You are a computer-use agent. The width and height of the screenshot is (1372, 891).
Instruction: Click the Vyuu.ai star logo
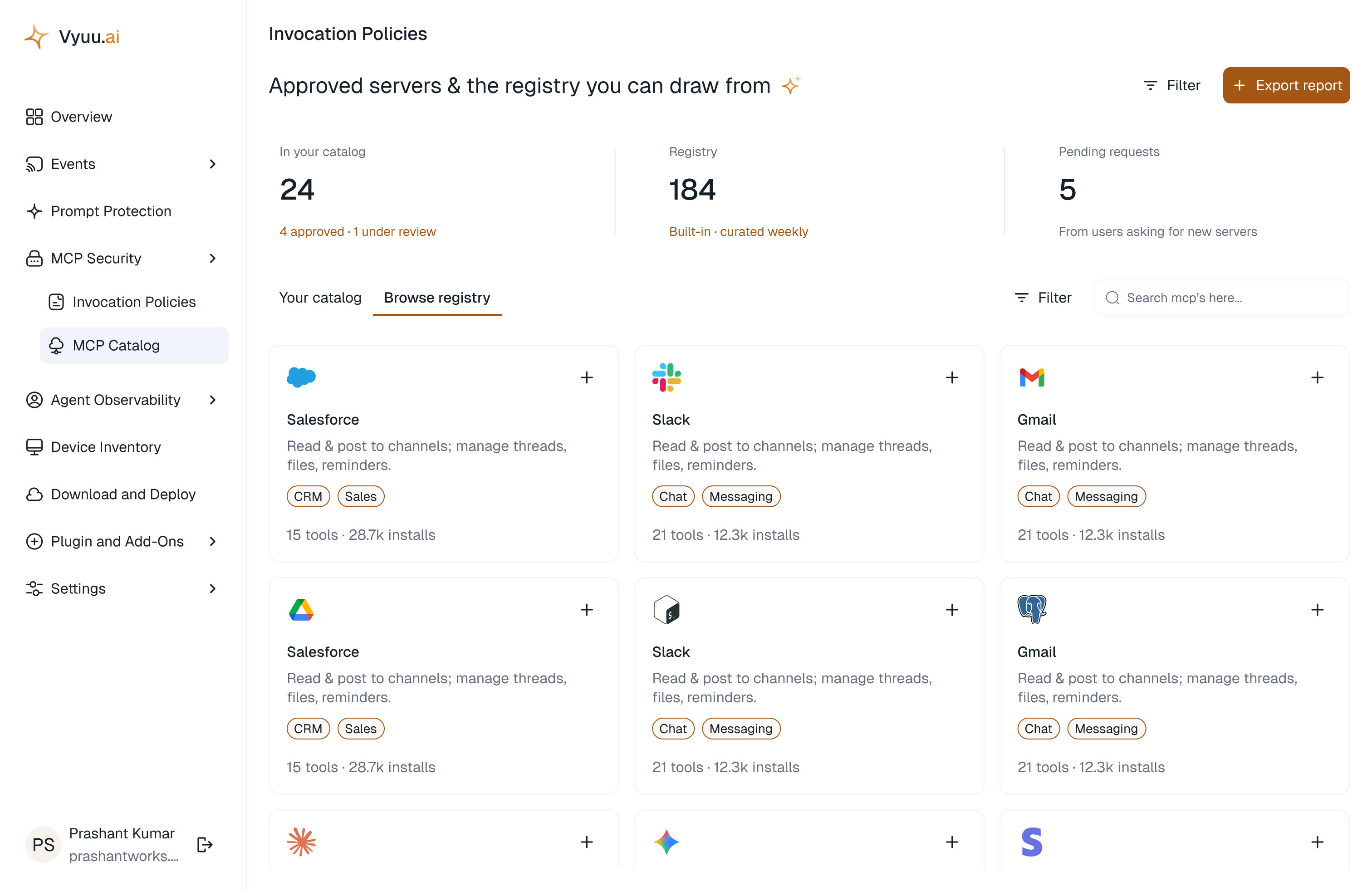click(36, 36)
